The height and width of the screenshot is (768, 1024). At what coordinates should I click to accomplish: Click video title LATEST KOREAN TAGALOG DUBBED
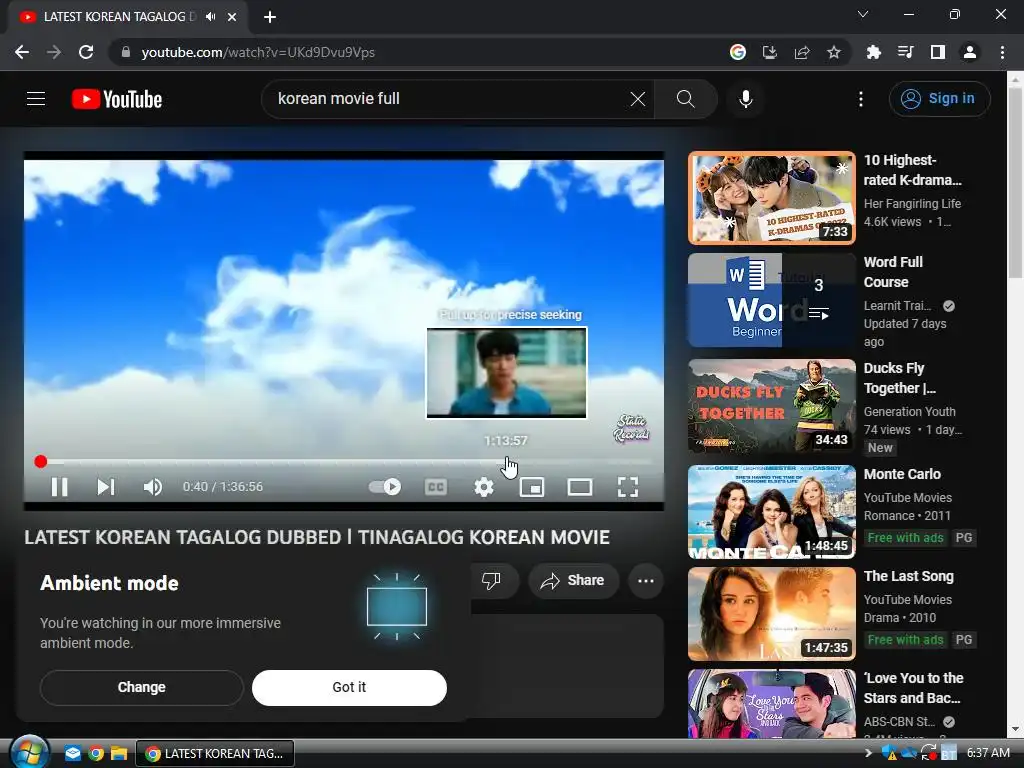(317, 537)
